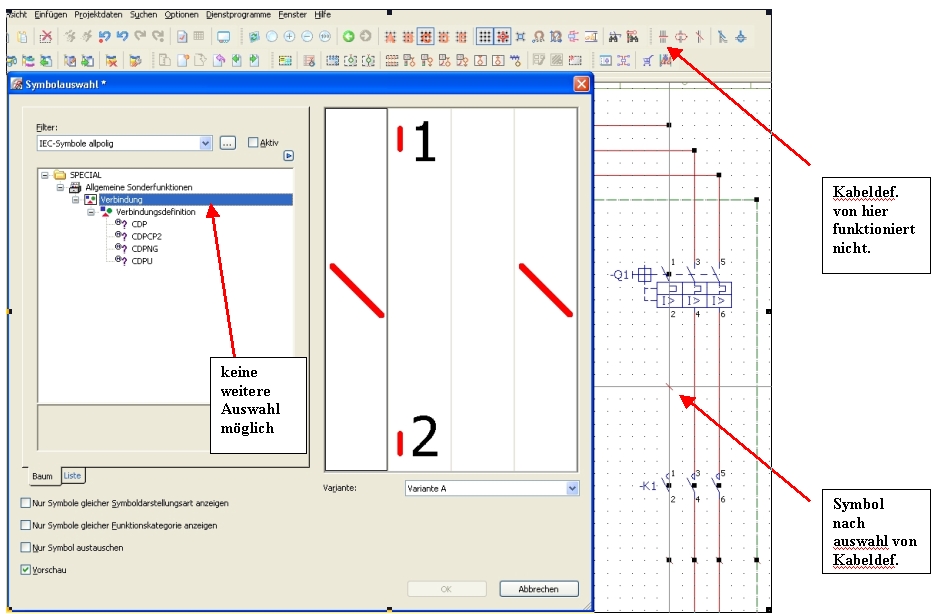Select the CDPNG symbol in tree
Screen dimensions: 936x614
pyautogui.click(x=144, y=249)
